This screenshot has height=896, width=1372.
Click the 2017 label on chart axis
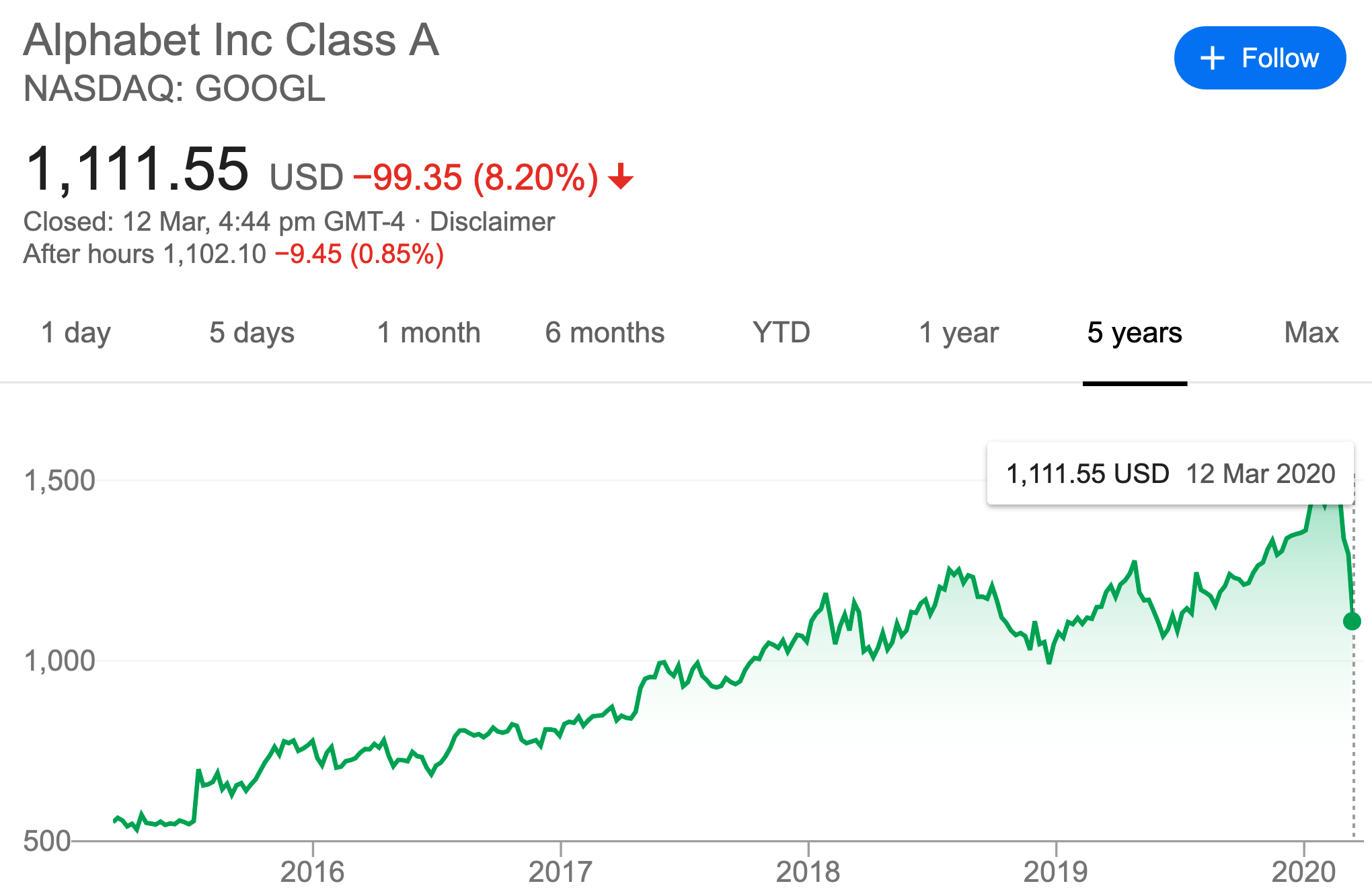pos(560,872)
